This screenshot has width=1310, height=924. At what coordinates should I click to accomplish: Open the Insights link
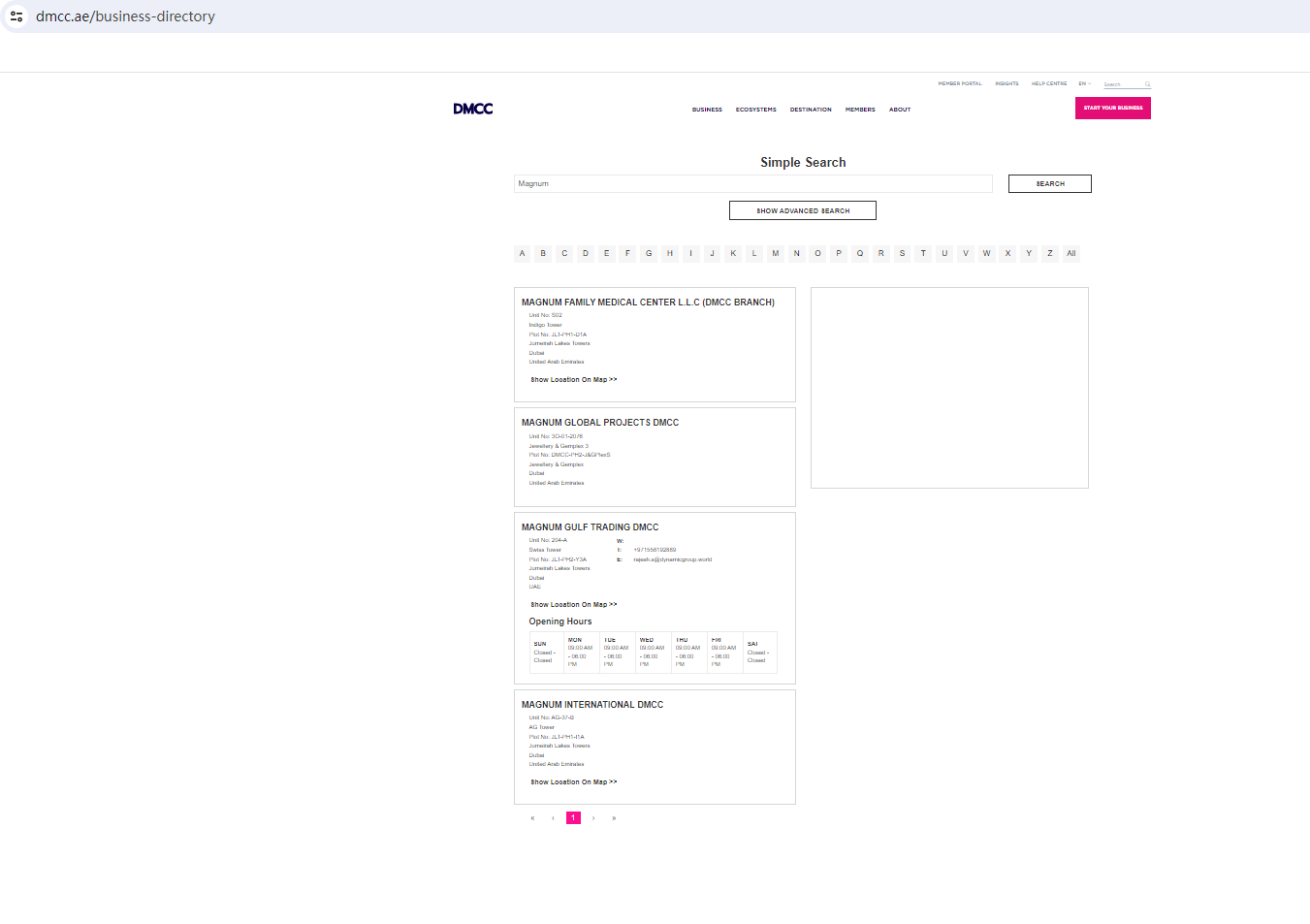click(x=1007, y=83)
